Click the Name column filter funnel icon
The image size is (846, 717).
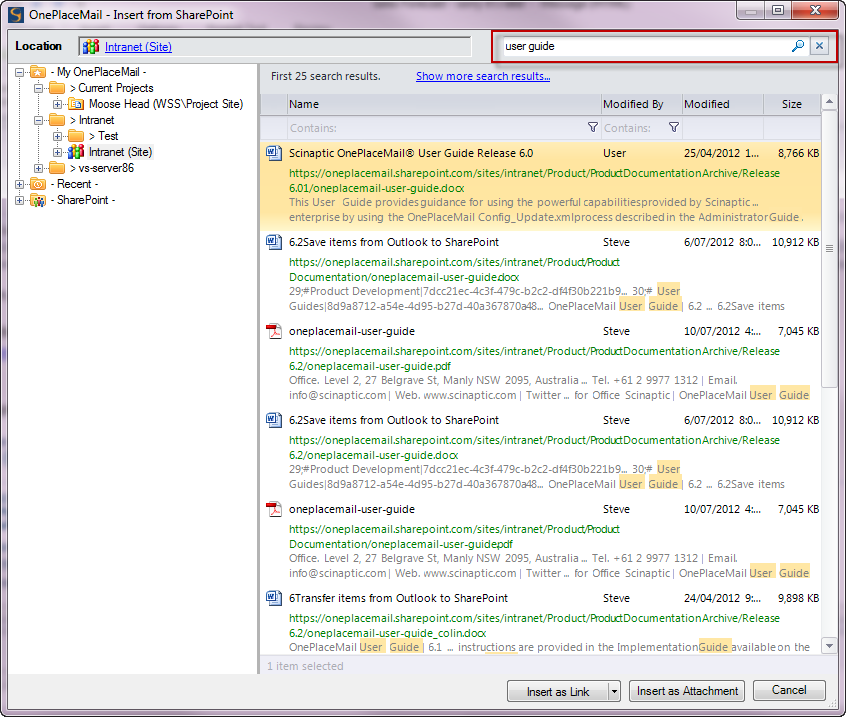click(593, 128)
